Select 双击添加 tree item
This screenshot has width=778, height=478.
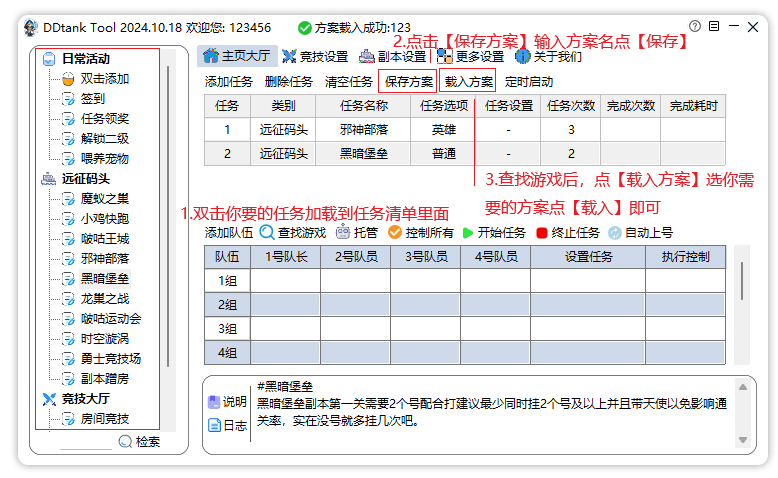105,78
